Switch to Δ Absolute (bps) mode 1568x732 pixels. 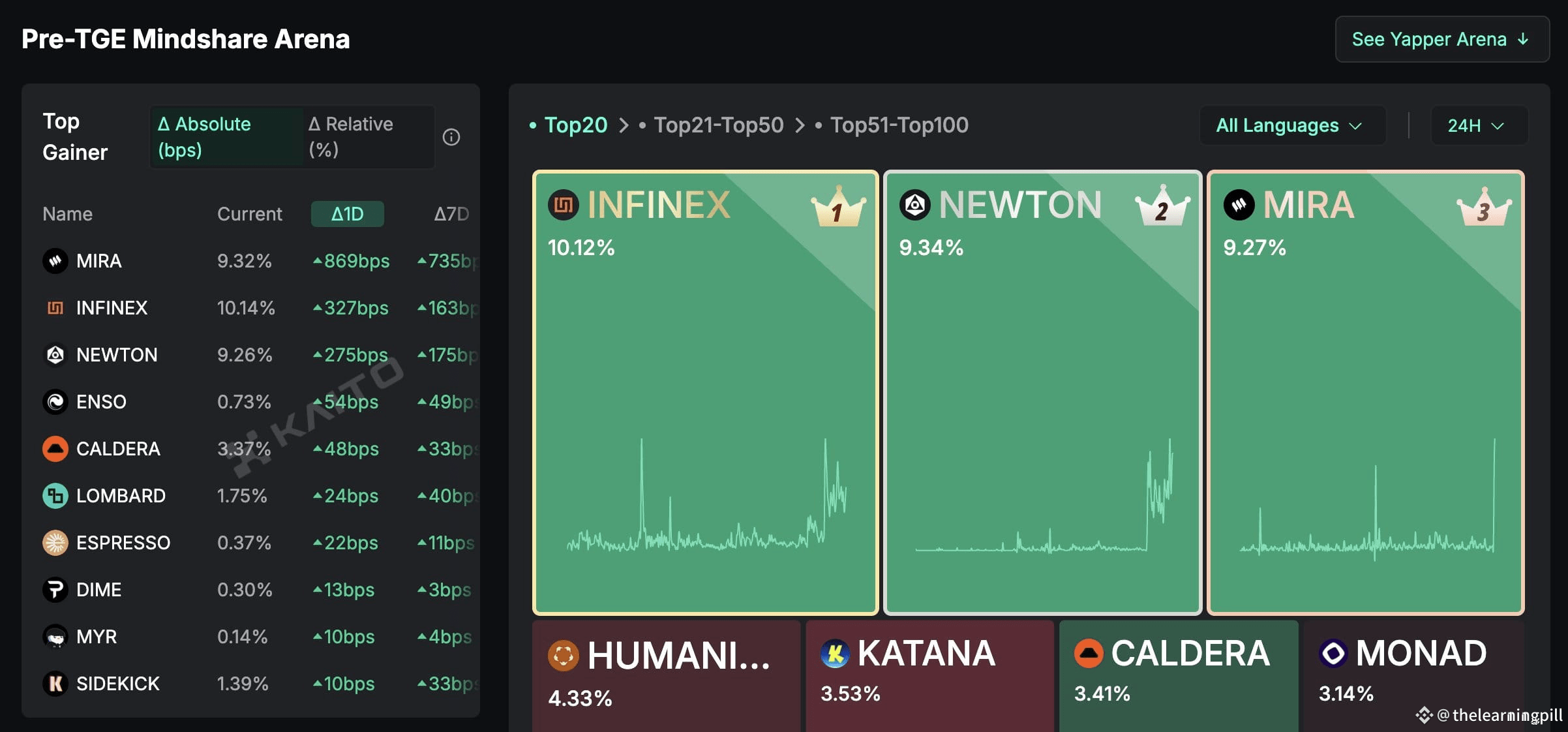click(226, 137)
